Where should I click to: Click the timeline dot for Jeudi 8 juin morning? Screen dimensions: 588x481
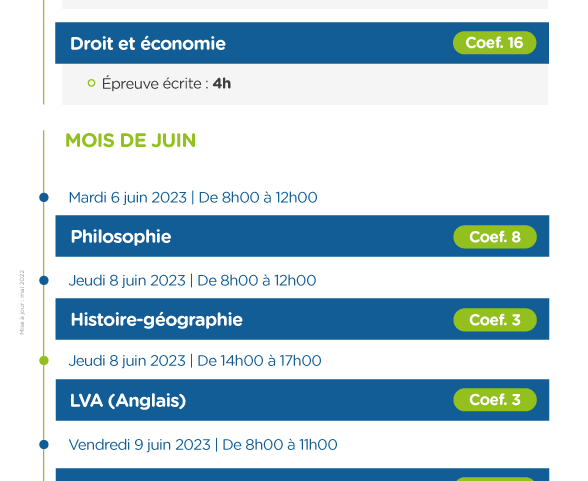click(x=44, y=280)
